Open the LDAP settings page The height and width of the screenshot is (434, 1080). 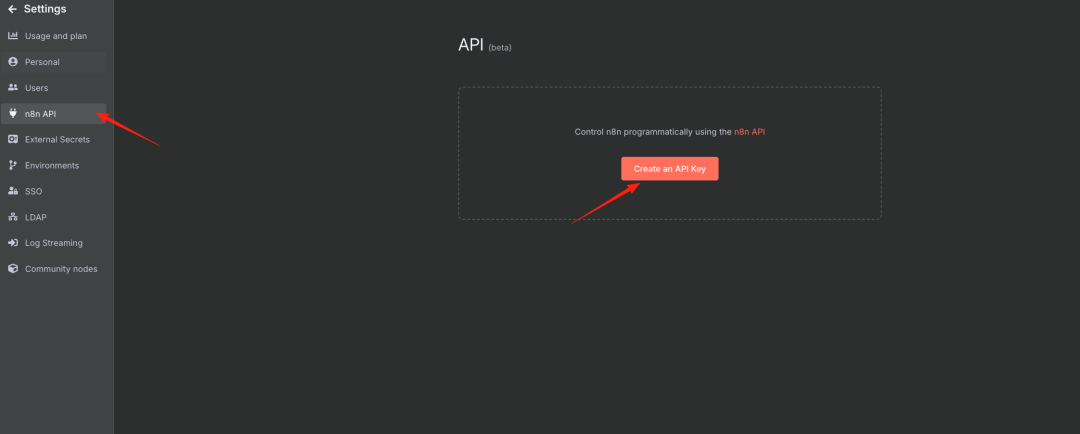tap(54, 217)
